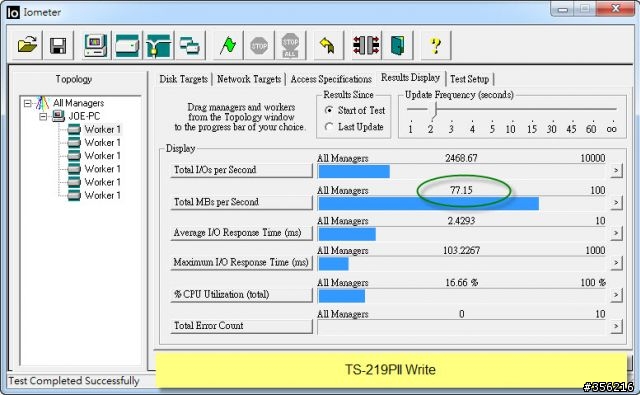The height and width of the screenshot is (395, 640).
Task: Switch to Network Targets tab
Action: tap(249, 79)
